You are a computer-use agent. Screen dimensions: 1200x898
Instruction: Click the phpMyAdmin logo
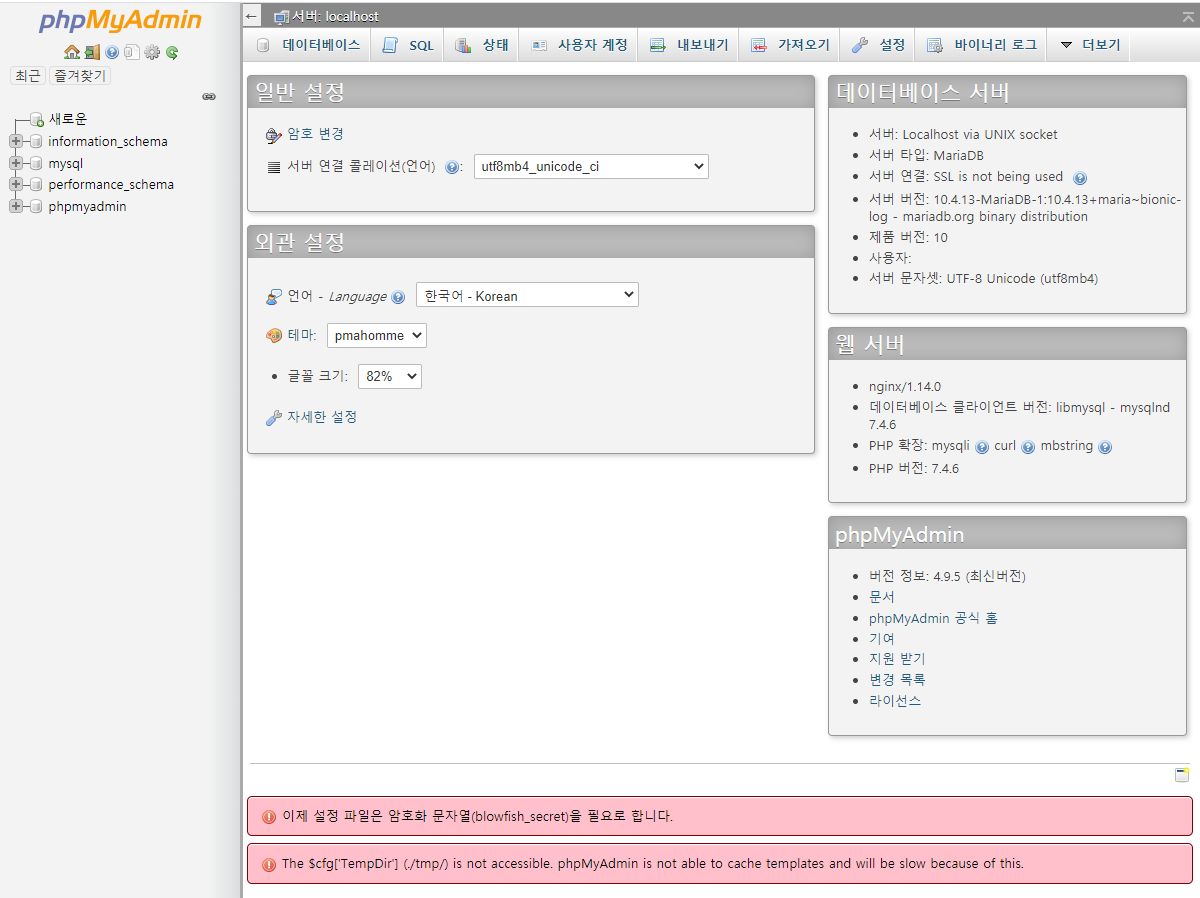(120, 21)
